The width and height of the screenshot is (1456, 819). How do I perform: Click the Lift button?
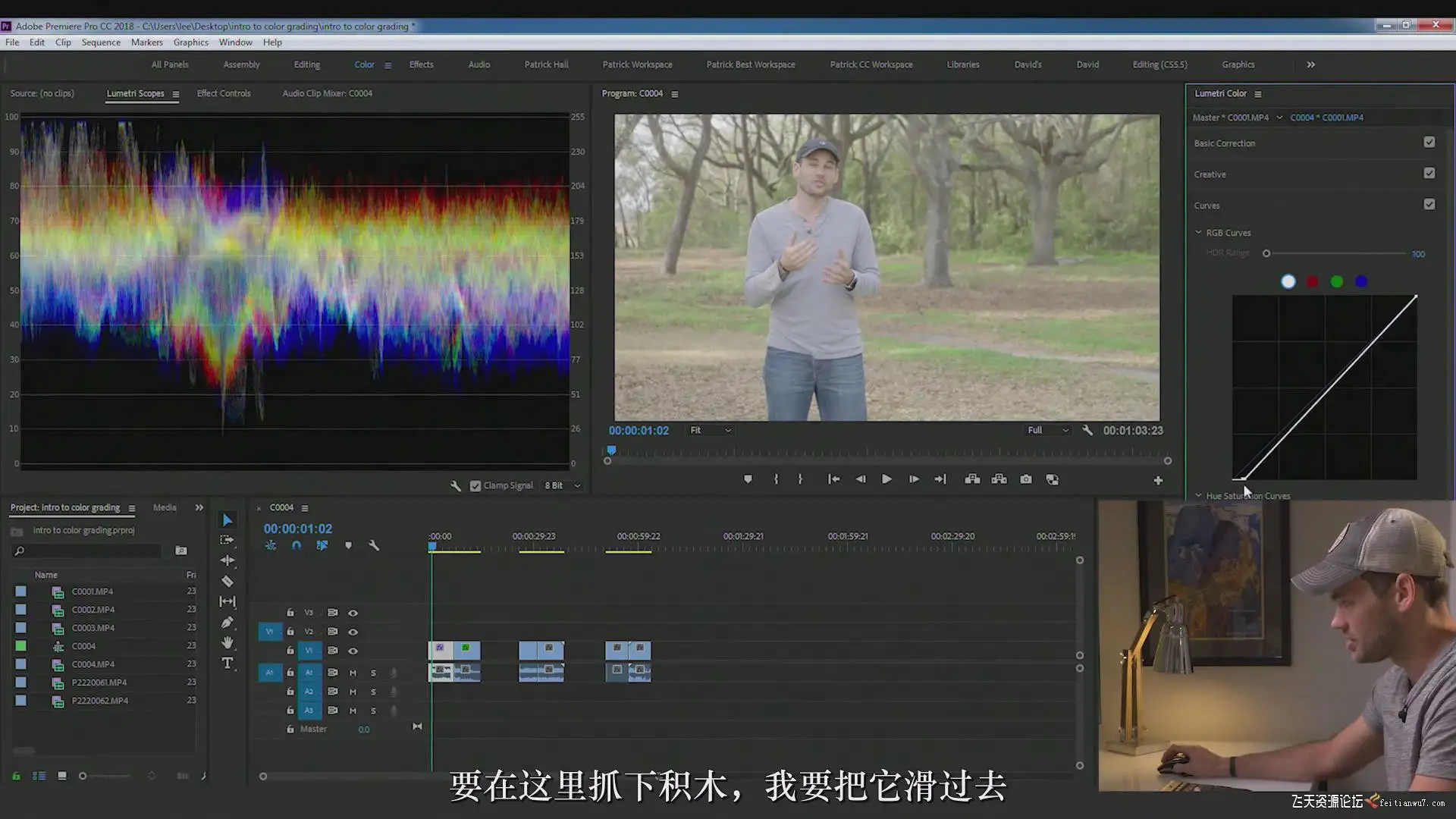pyautogui.click(x=972, y=479)
